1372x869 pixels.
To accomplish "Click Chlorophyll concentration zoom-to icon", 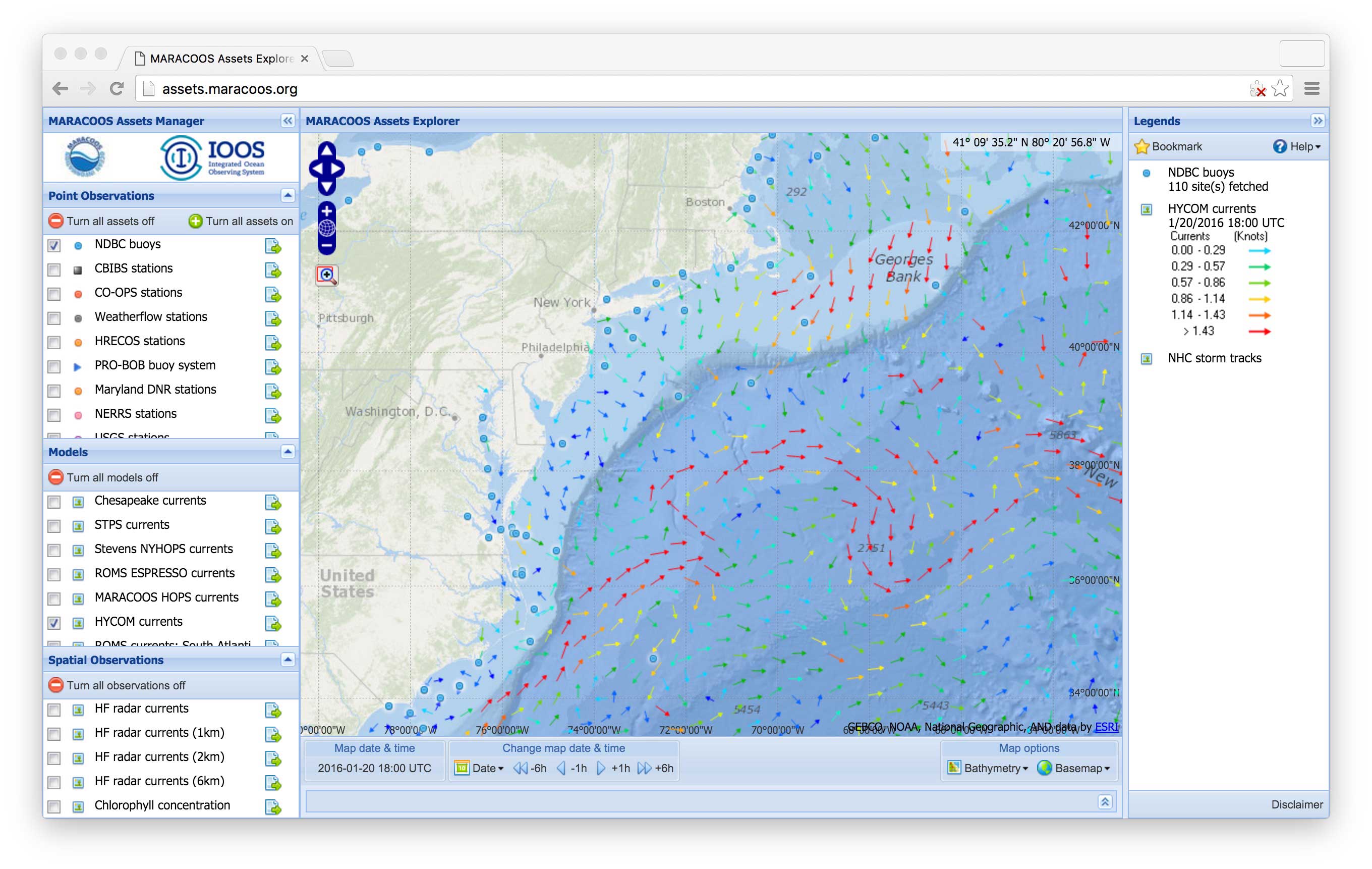I will [273, 807].
